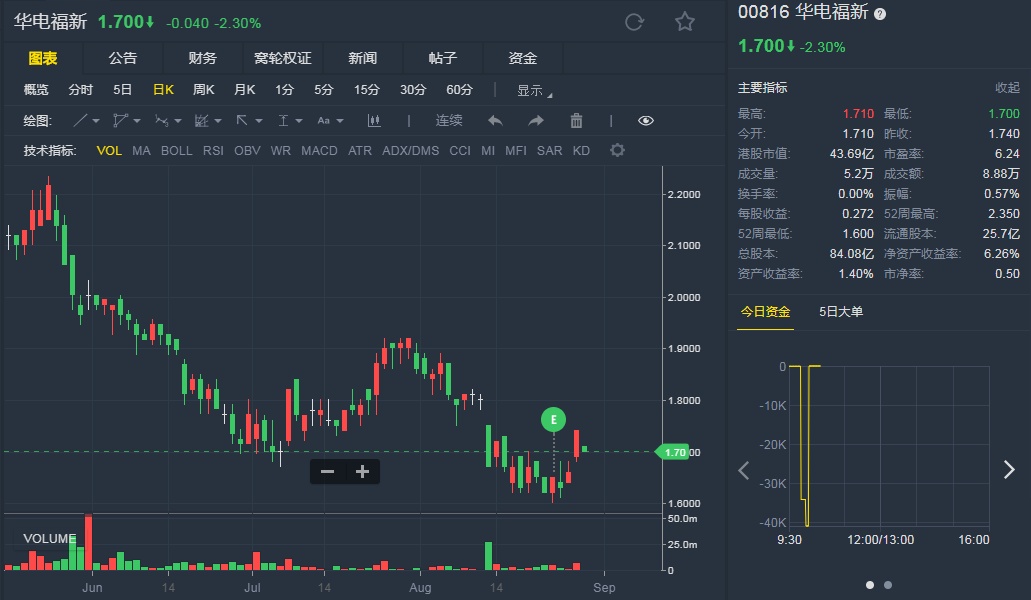Image resolution: width=1031 pixels, height=600 pixels.
Task: Click the green volume bar near 14 Aug
Action: [x=488, y=556]
